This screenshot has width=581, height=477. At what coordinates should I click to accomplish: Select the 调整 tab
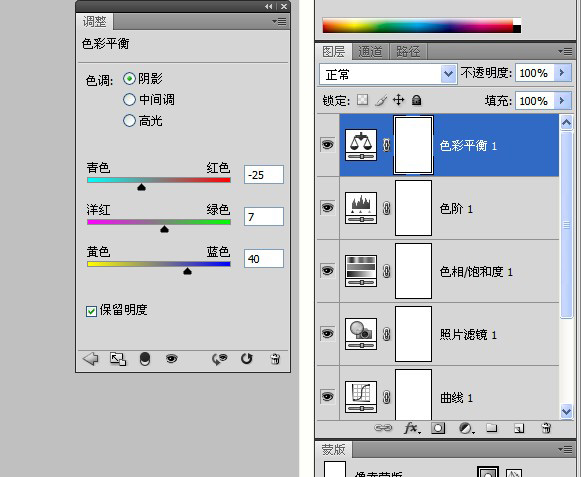[x=94, y=21]
